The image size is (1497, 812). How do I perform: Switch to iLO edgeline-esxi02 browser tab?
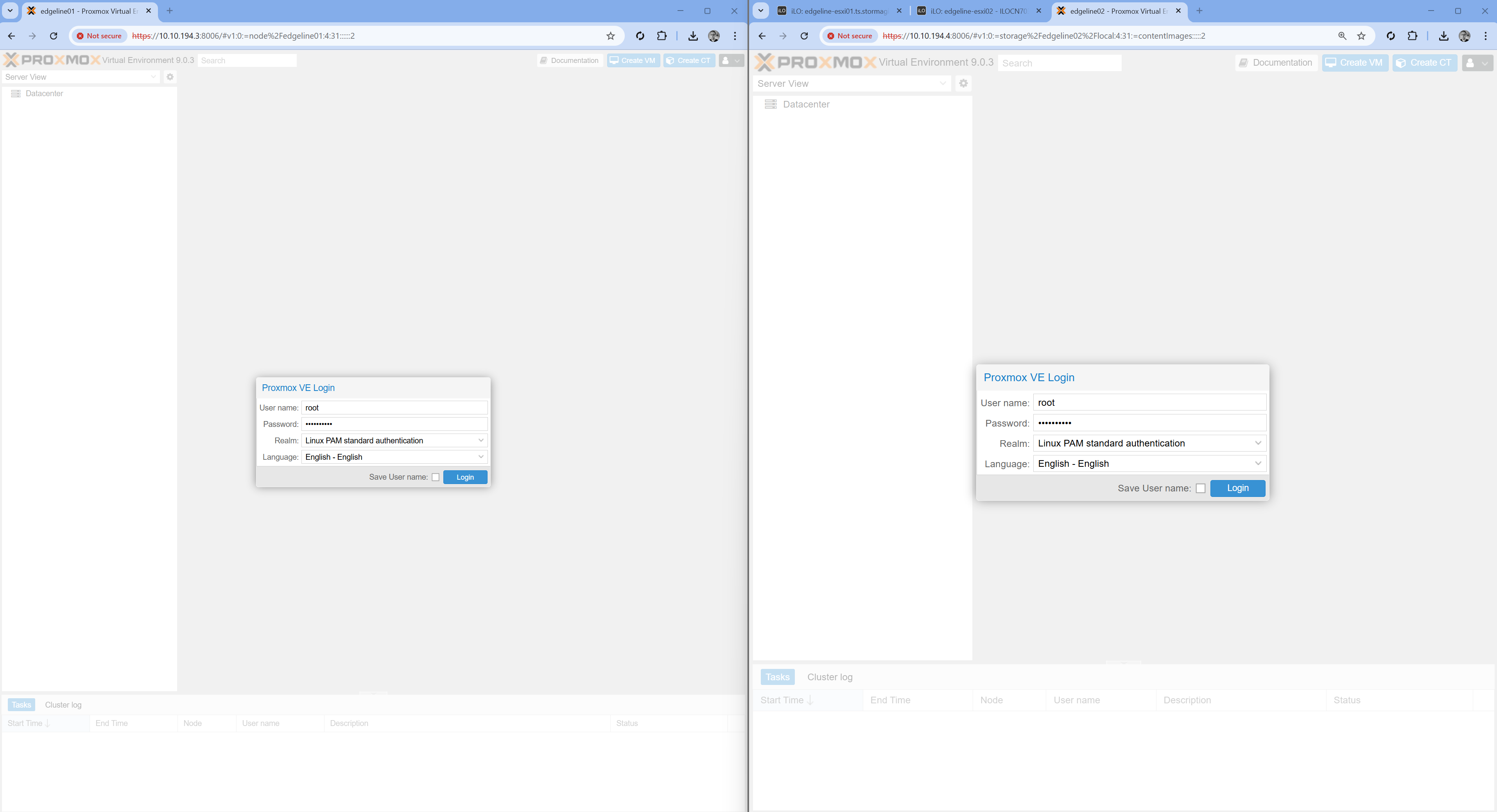979,11
